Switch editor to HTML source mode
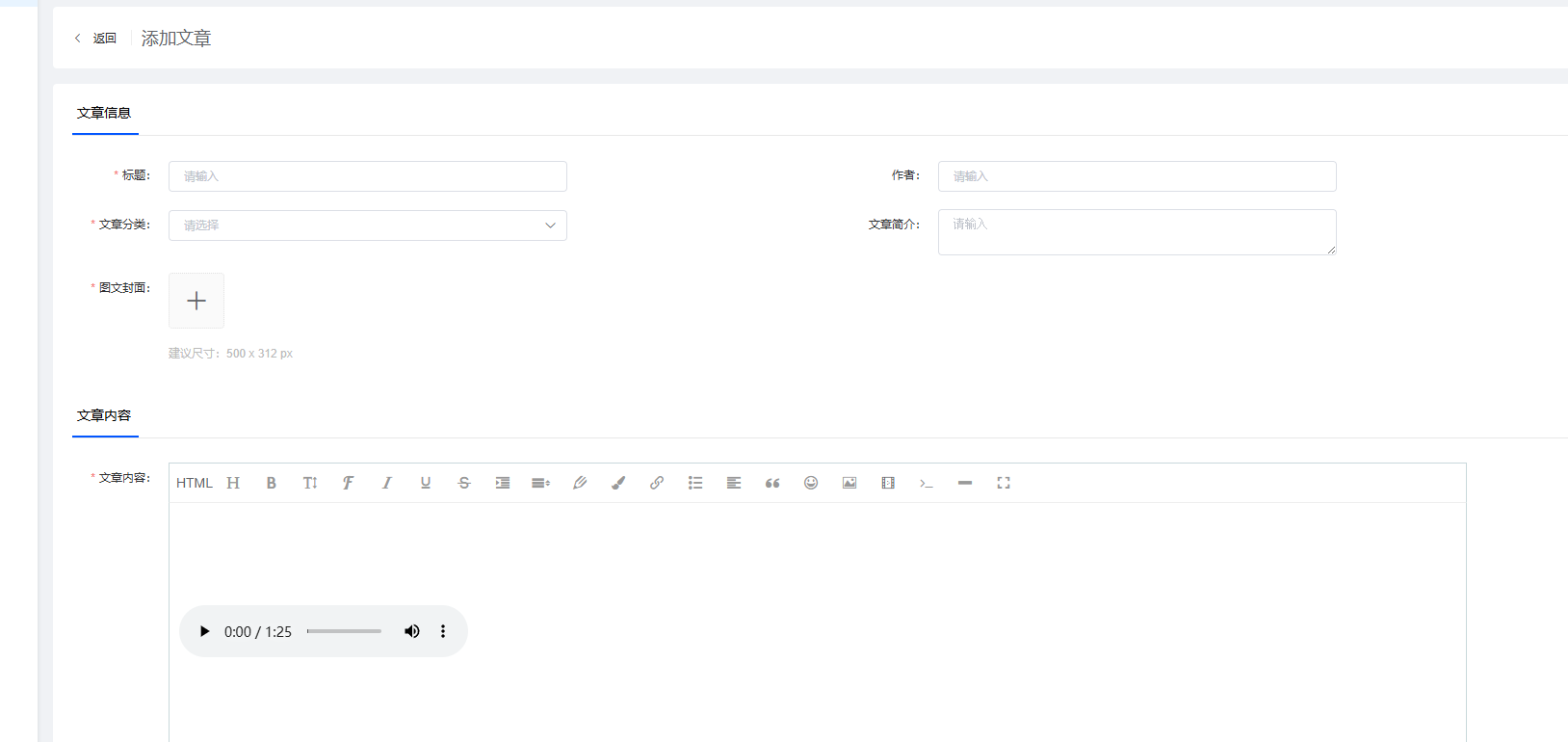This screenshot has width=1568, height=742. pos(194,483)
